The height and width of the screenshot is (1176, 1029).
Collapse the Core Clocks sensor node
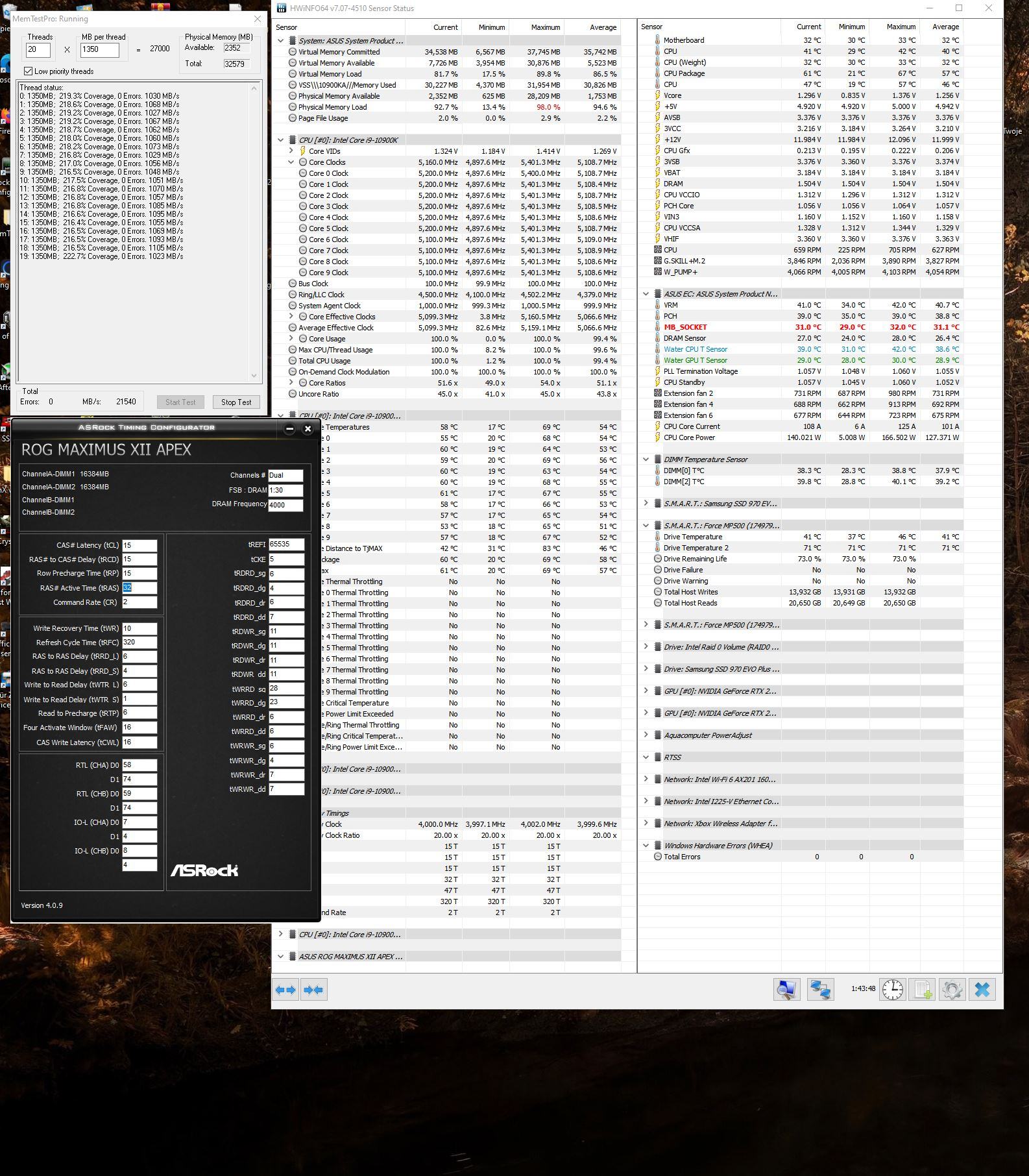(x=291, y=162)
